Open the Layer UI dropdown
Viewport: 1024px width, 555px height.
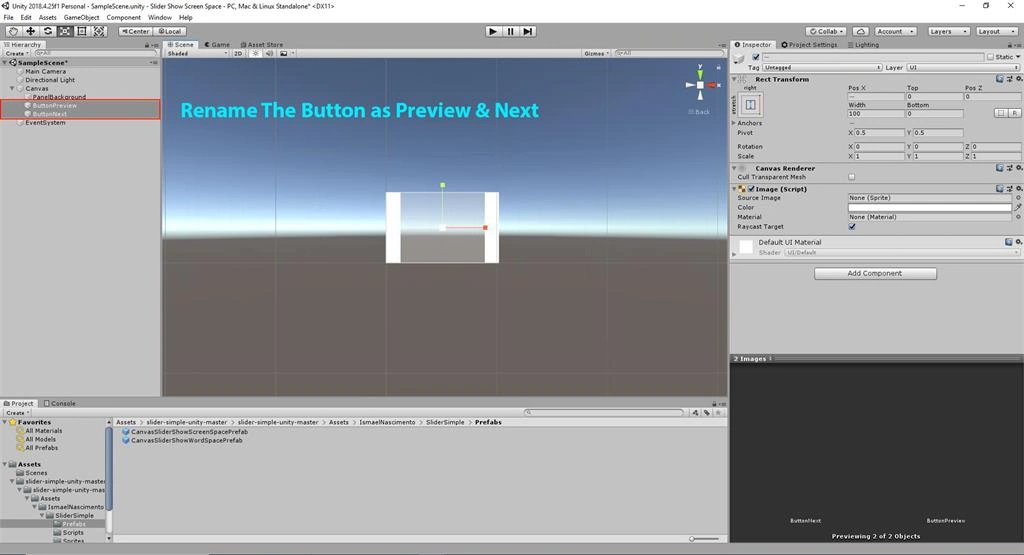click(x=963, y=67)
